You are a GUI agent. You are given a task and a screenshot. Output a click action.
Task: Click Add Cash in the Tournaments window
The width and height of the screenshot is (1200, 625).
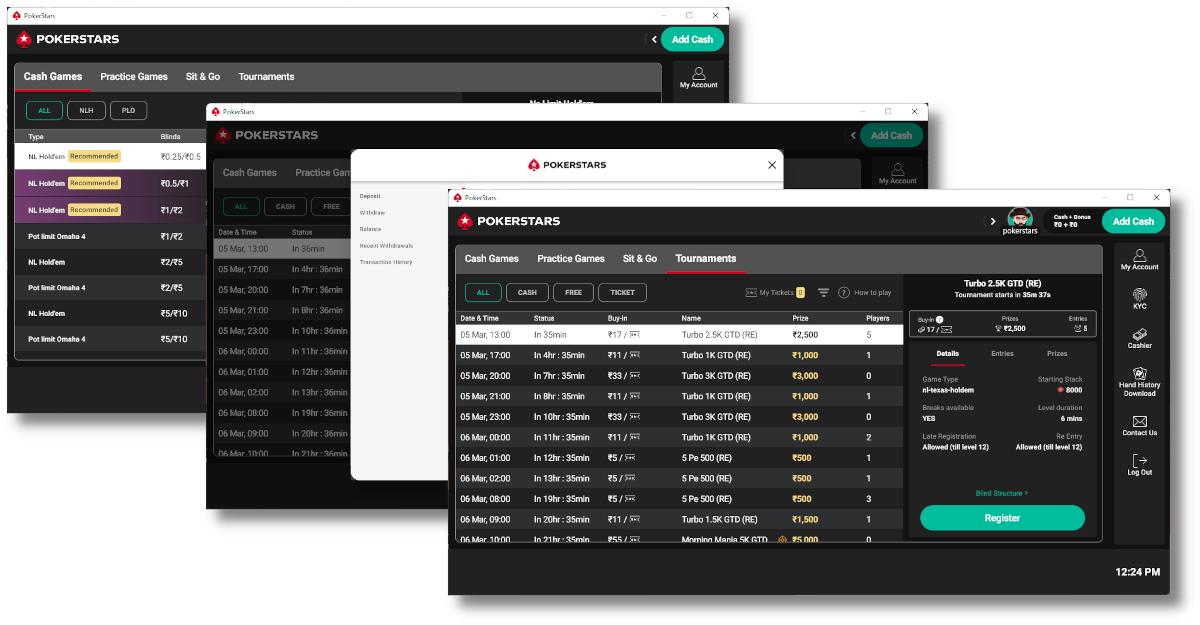[x=1133, y=221]
